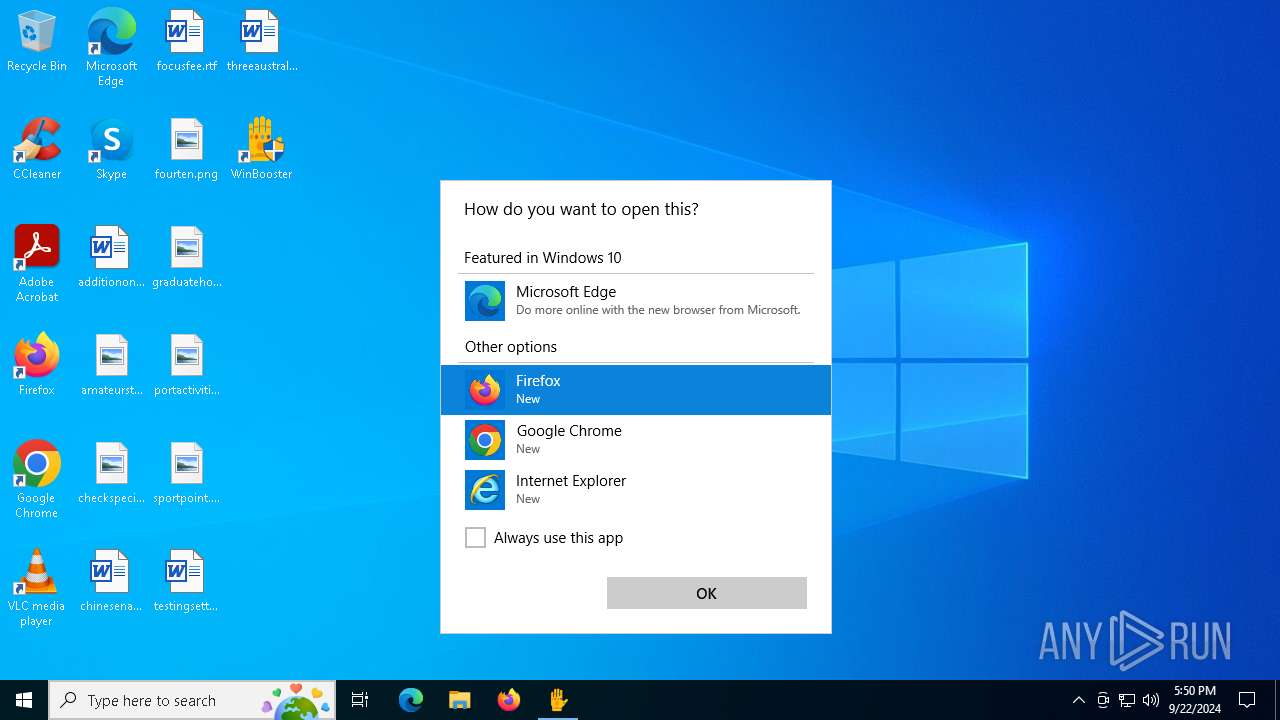Select the sportpoint image file icon

point(186,474)
